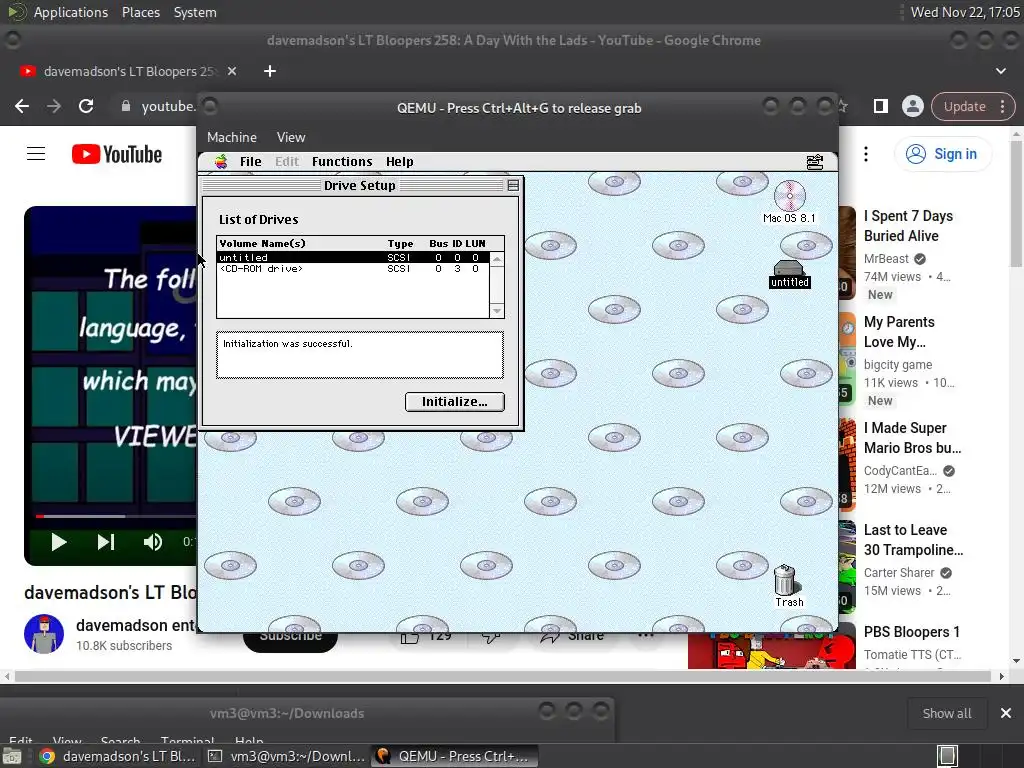Seek on the YouTube video progress bar

[x=116, y=516]
